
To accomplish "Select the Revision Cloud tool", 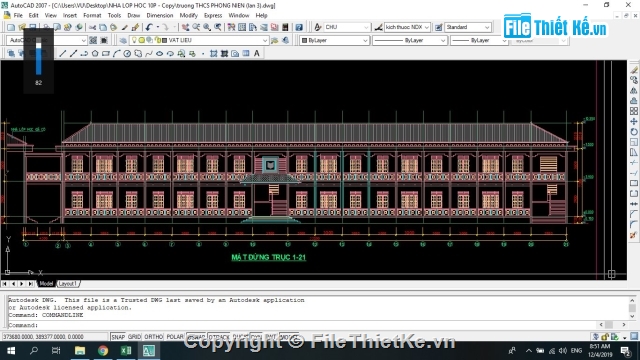I will click(x=138, y=53).
